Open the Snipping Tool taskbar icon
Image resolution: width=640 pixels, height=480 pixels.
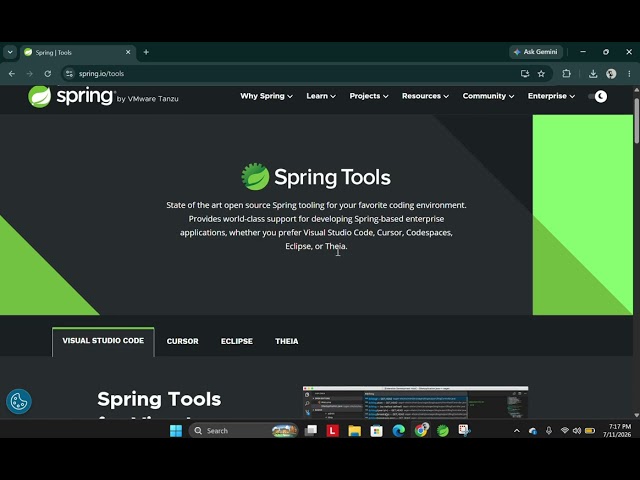tap(464, 430)
